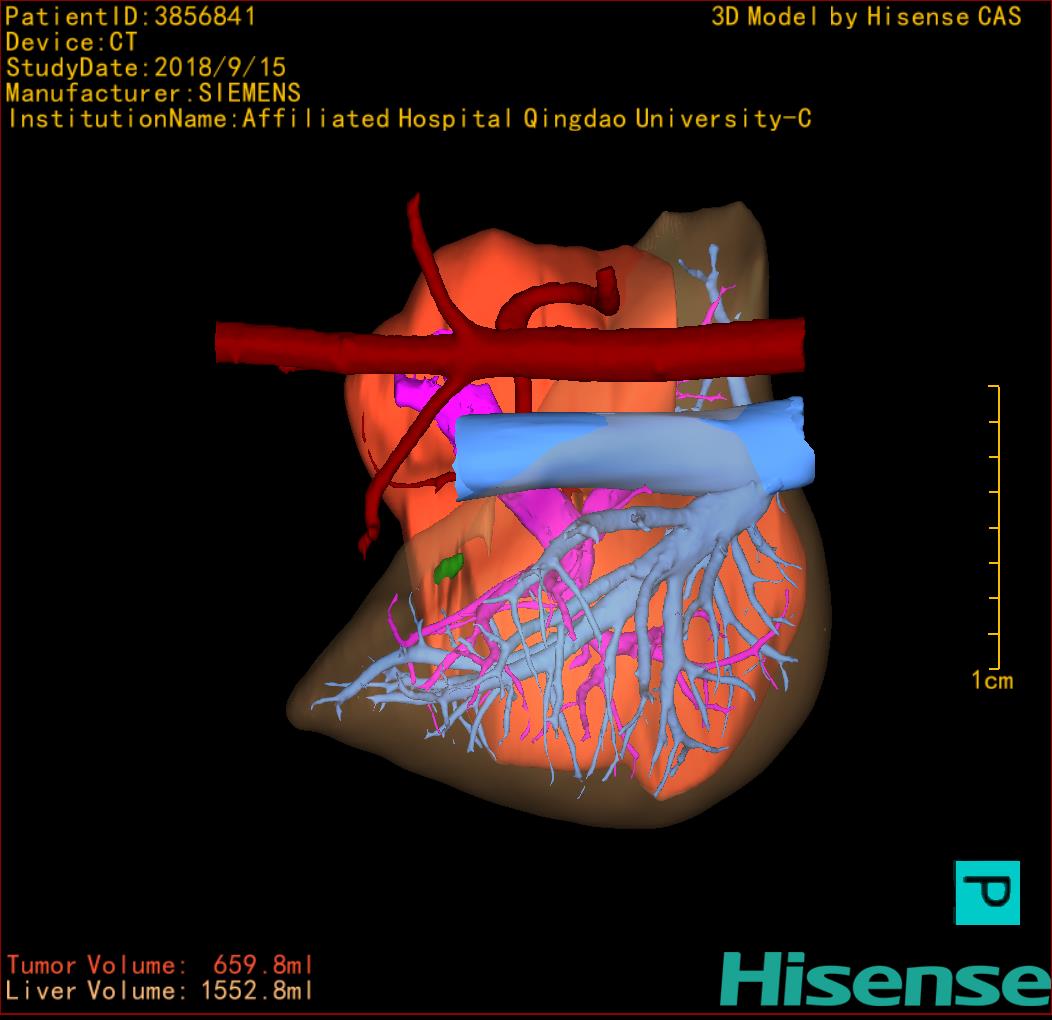
Task: Click the InstitutionName Affiliated Hospital text
Action: pos(409,119)
